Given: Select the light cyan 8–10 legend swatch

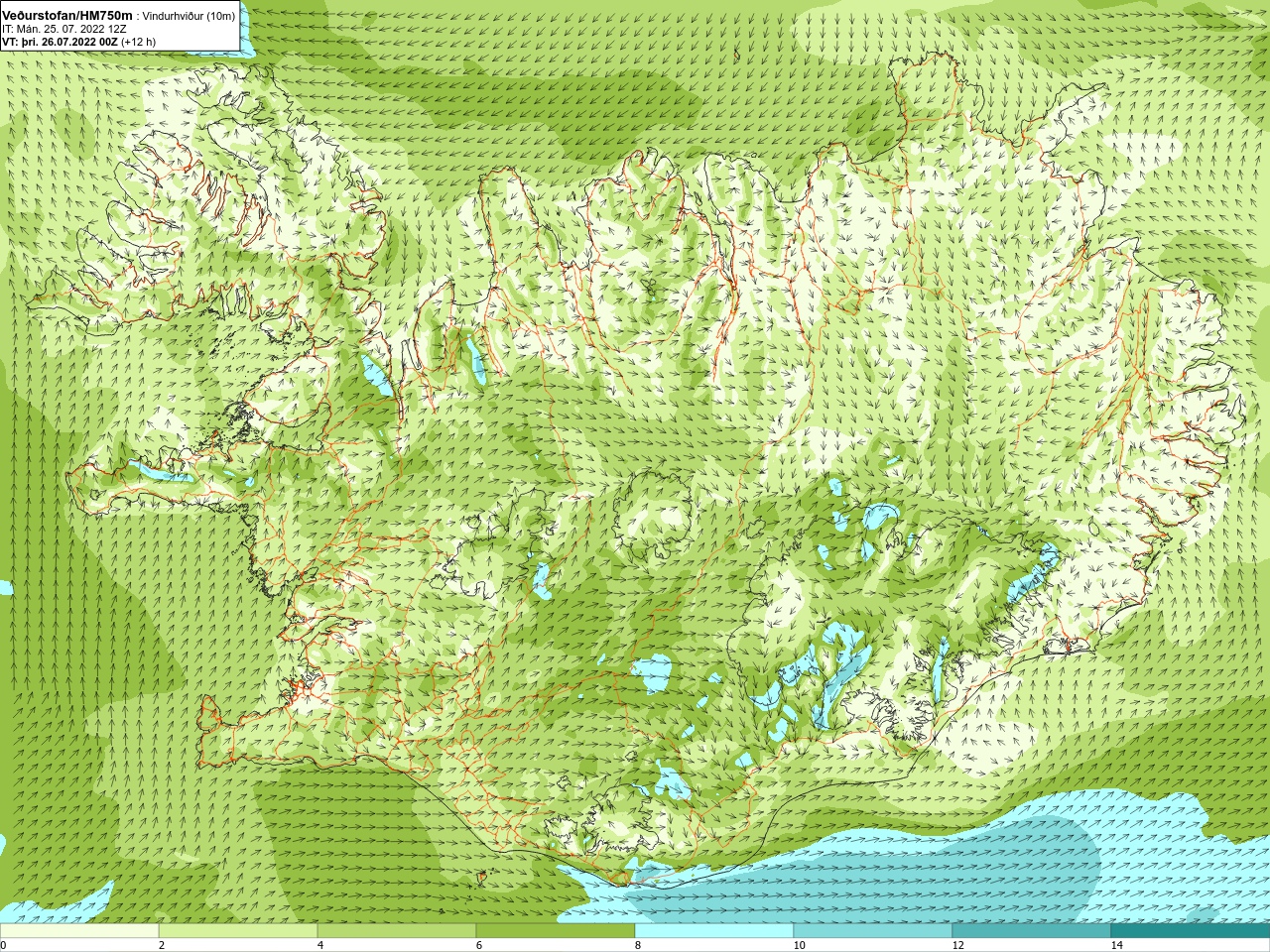Looking at the screenshot, I should pos(714,931).
